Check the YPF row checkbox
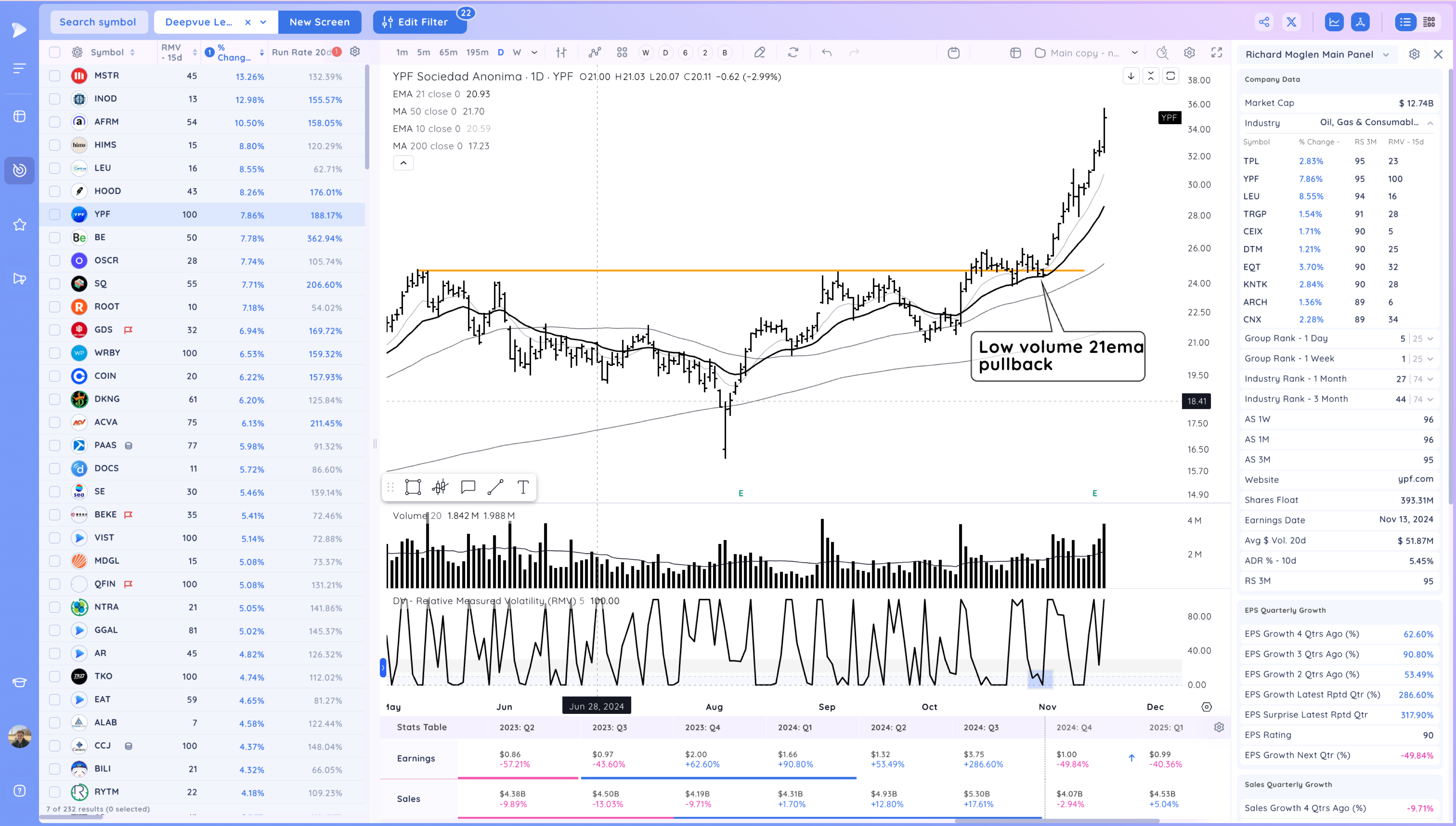Screen dimensions: 1456x826 click(55, 214)
